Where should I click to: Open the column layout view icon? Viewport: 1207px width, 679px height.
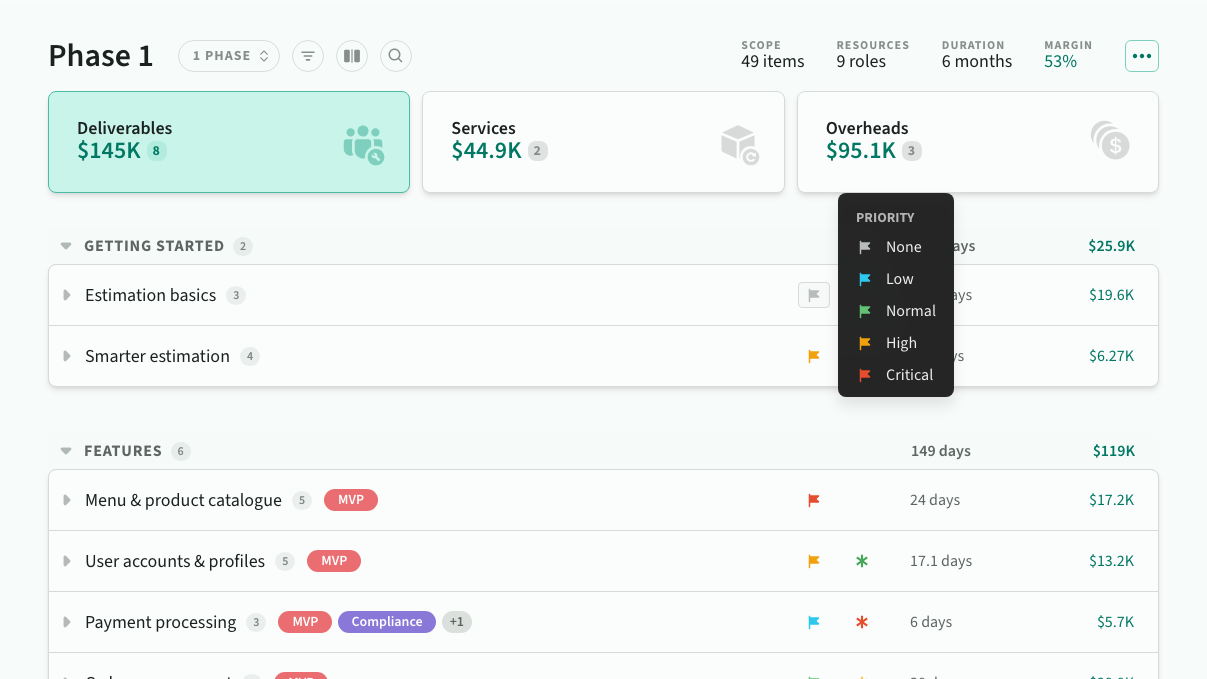(351, 56)
